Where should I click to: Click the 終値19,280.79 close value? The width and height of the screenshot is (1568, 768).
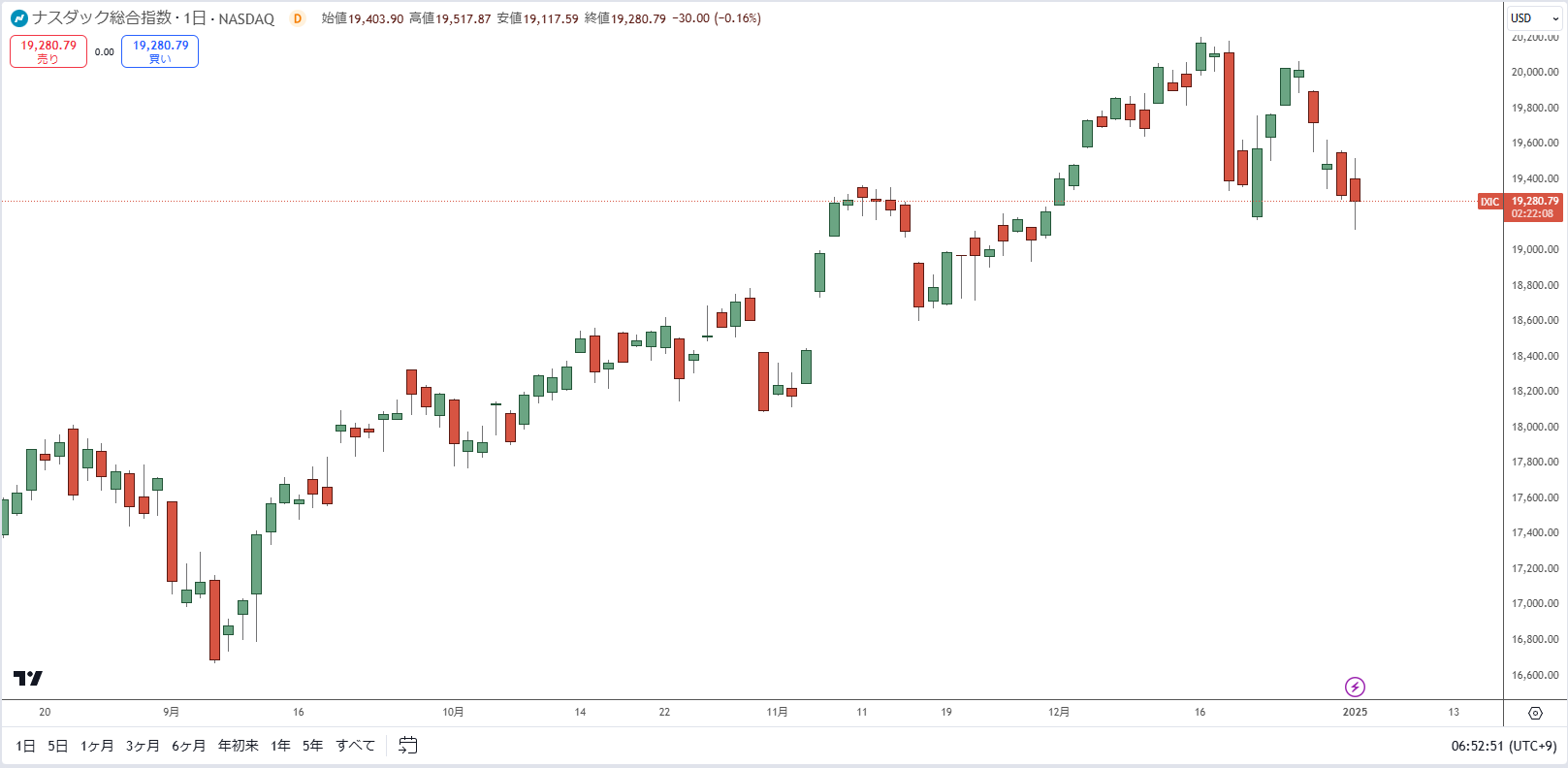624,18
